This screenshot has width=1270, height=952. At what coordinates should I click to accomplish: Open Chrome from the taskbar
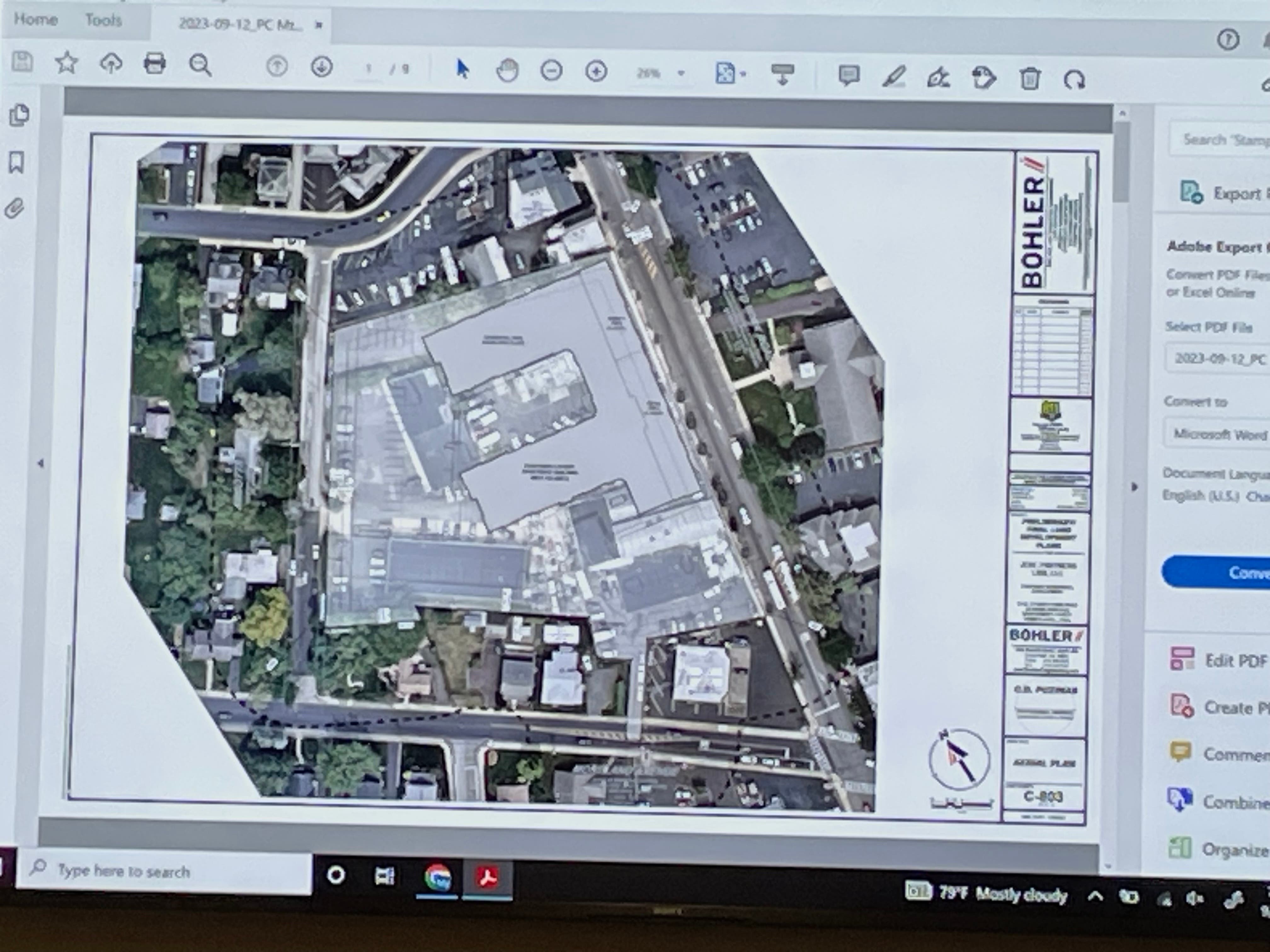438,877
